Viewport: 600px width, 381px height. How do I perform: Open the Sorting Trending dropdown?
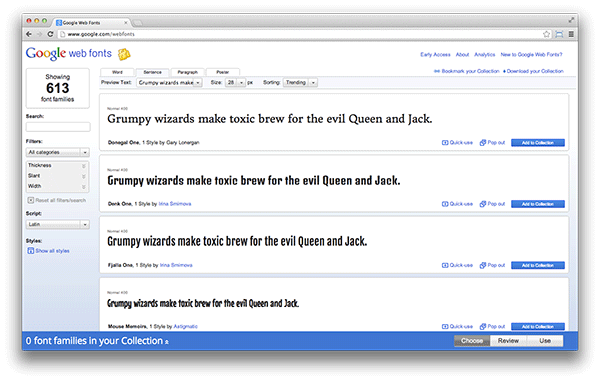pos(300,83)
